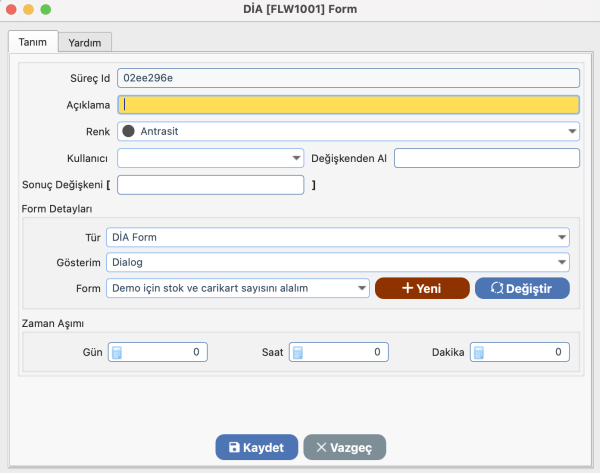This screenshot has height=473, width=600.
Task: Focus the Açıklama description field
Action: (x=348, y=104)
